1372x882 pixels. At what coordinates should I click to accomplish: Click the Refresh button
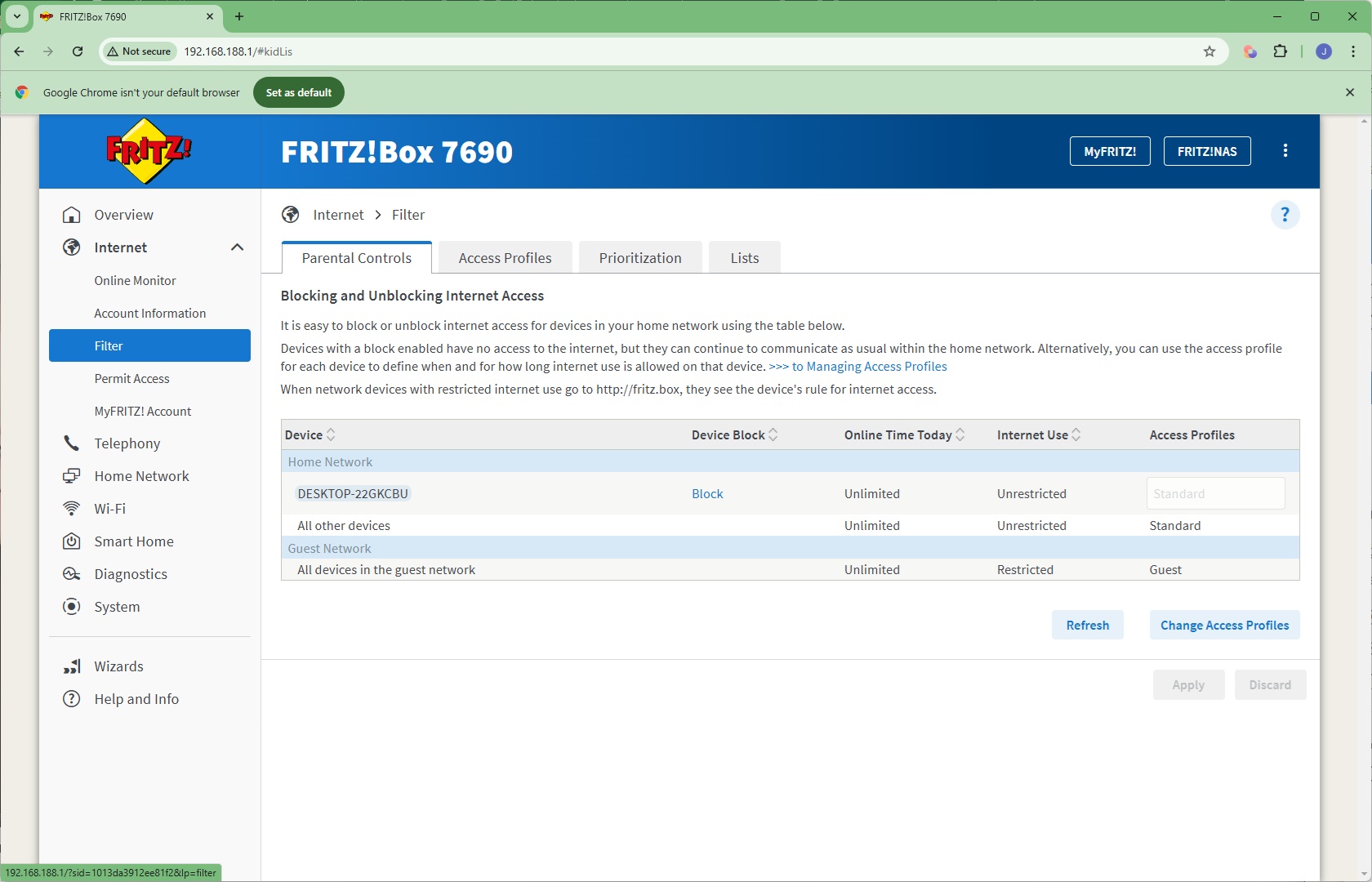[1088, 625]
